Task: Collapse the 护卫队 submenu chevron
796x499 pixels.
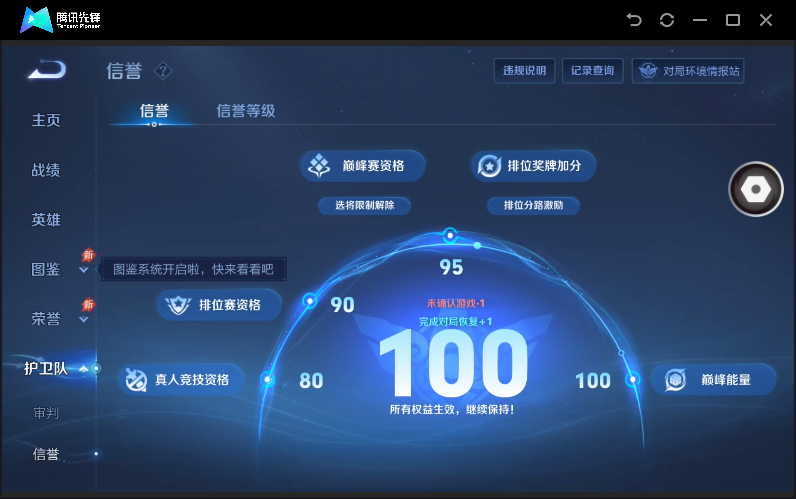Action: tap(84, 369)
